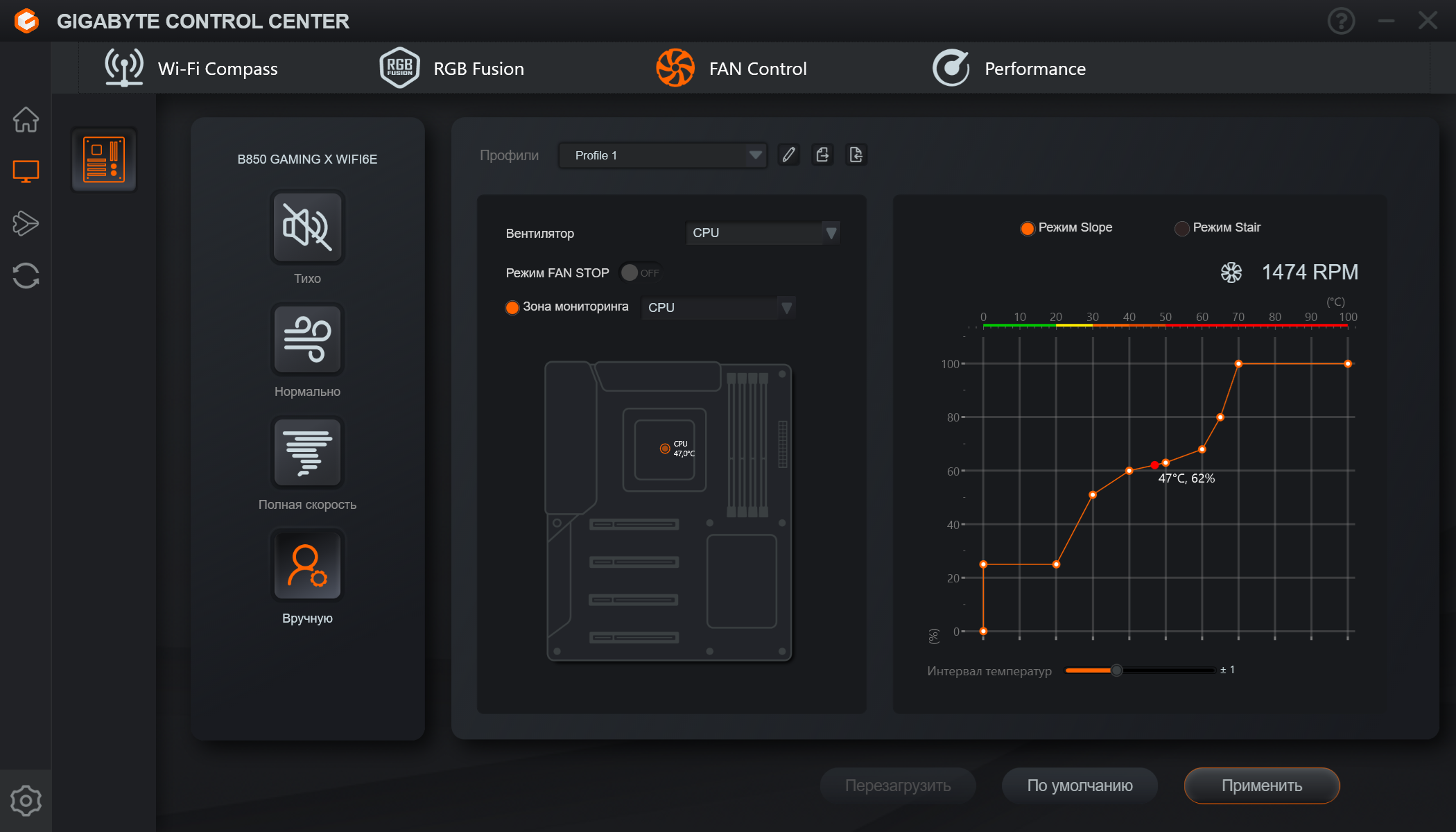1456x832 pixels.
Task: Open the home icon in sidebar
Action: (26, 120)
